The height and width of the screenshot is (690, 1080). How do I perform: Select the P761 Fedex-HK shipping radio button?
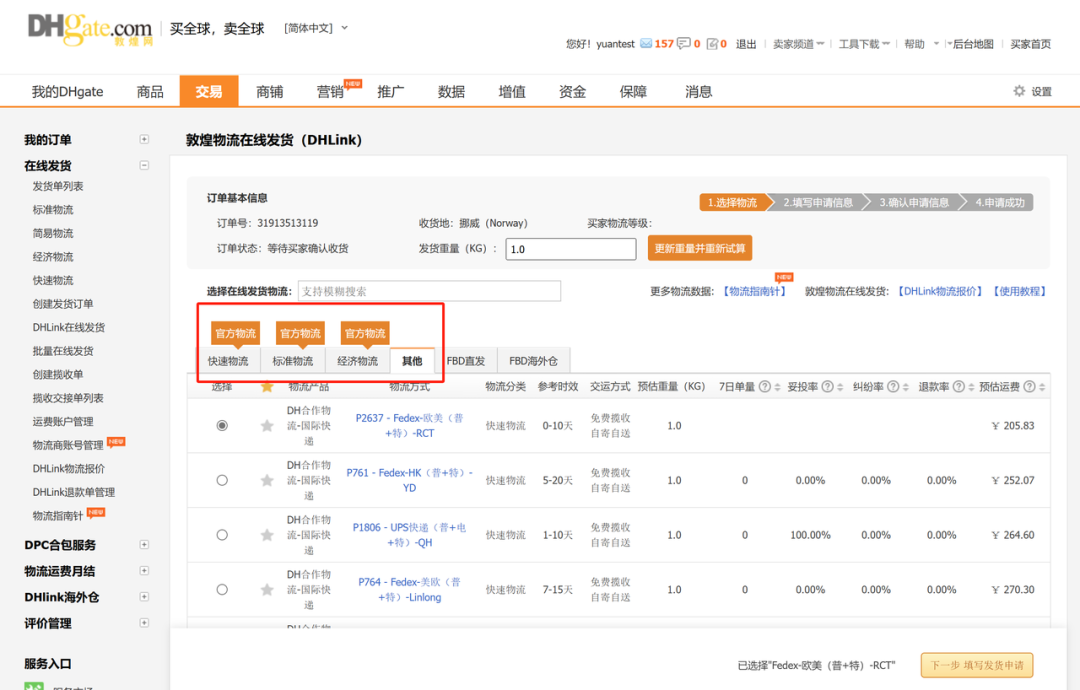[221, 480]
